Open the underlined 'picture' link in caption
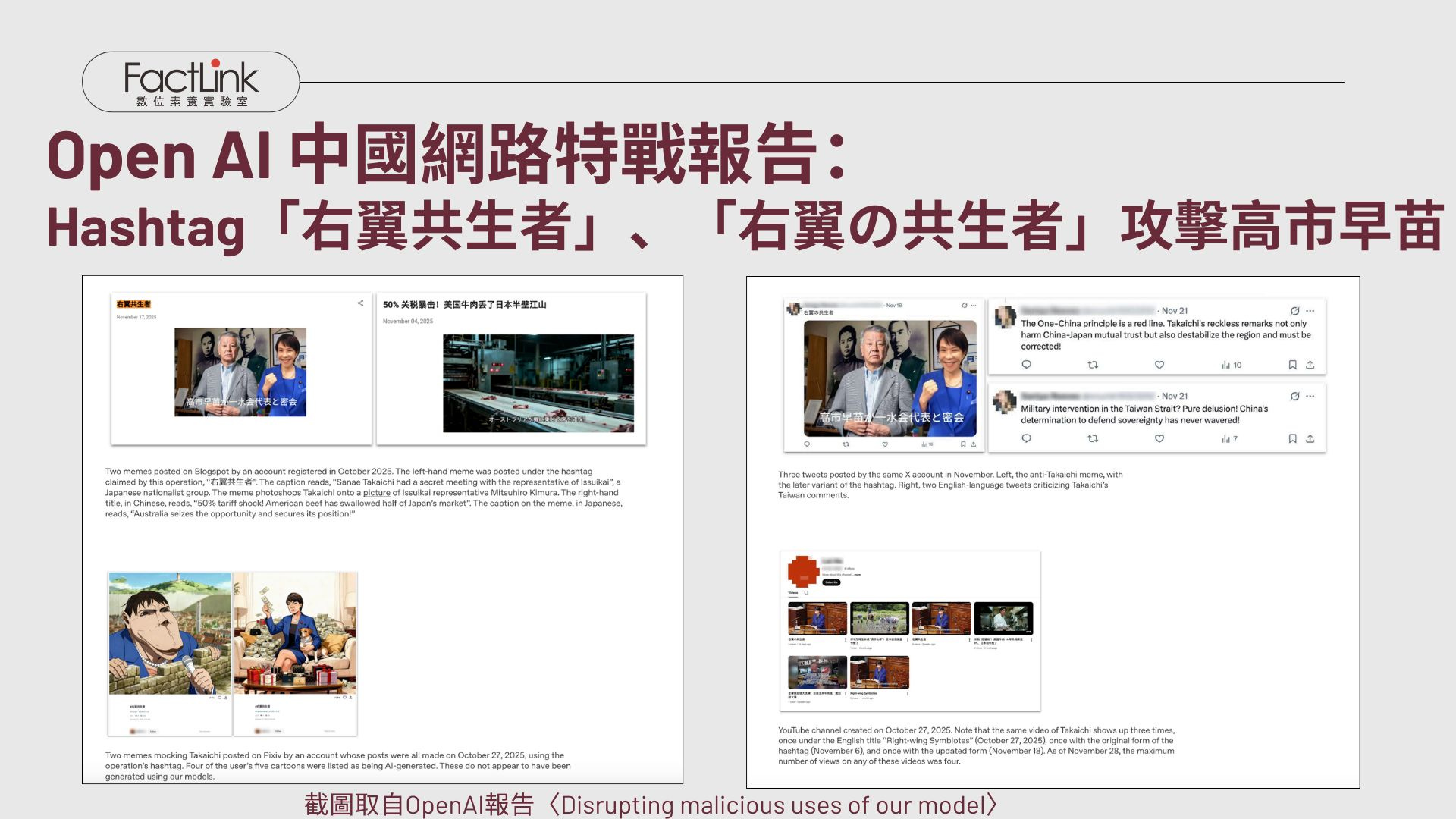The width and height of the screenshot is (1456, 819). 376,493
